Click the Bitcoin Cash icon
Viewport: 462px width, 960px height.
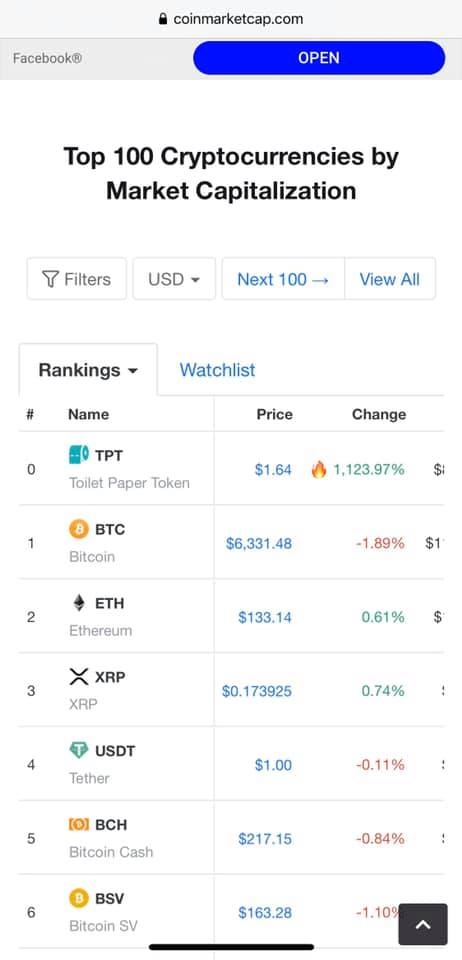[79, 825]
